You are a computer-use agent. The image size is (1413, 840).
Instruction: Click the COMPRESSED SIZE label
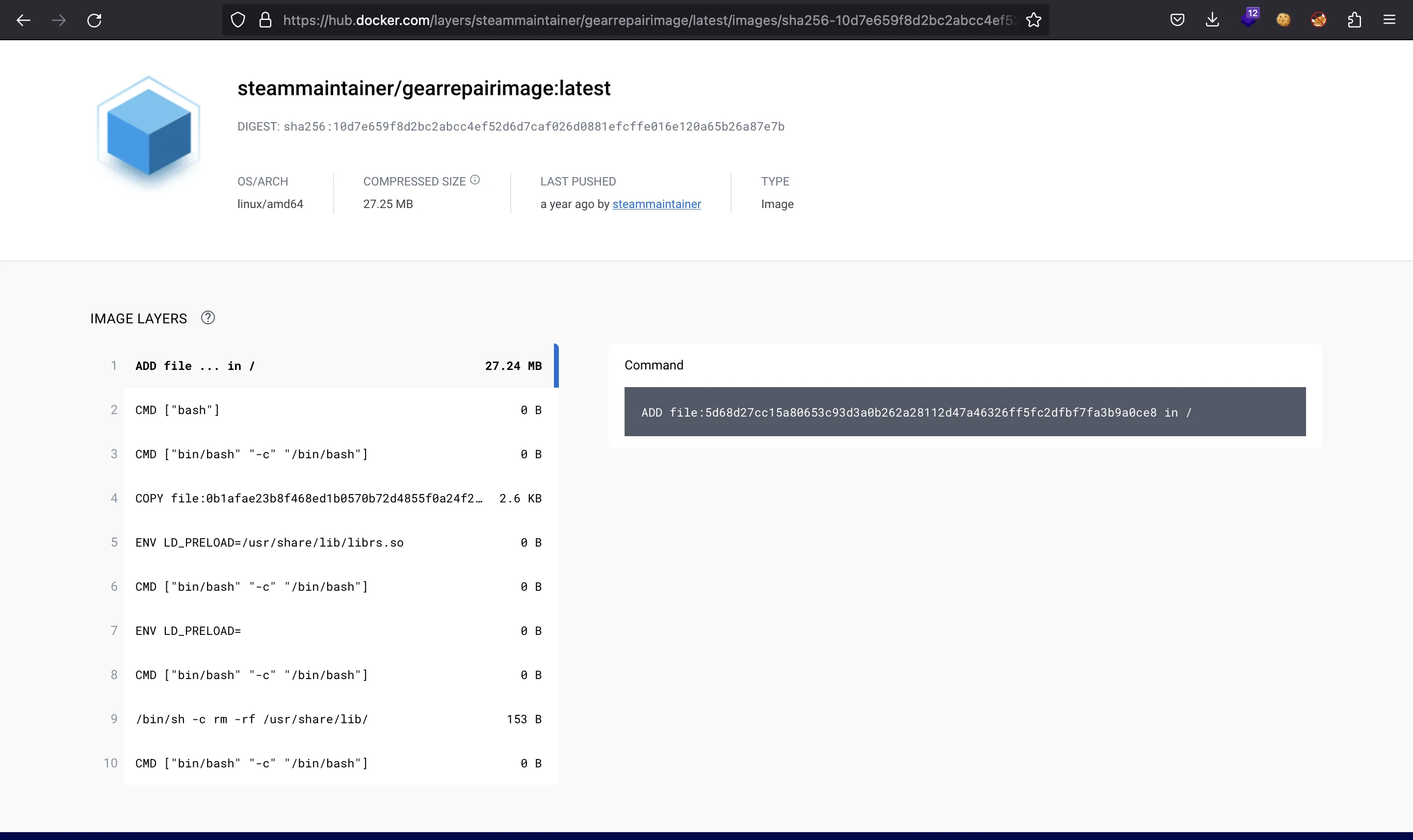pyautogui.click(x=414, y=181)
